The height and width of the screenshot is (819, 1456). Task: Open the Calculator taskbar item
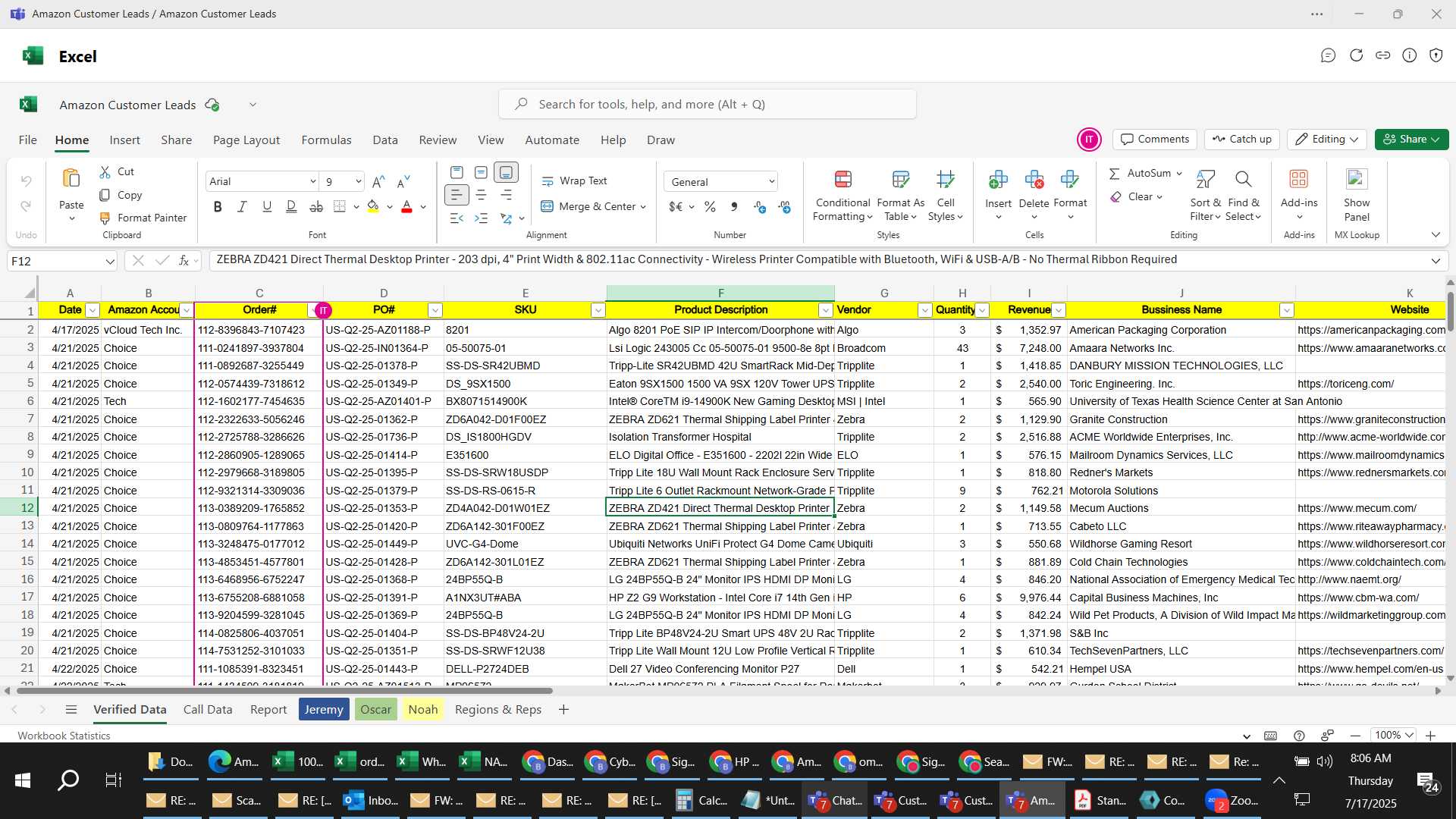pos(701,801)
